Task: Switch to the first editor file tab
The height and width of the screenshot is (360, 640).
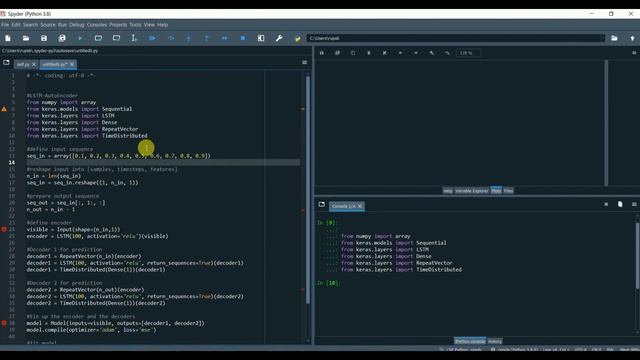Action: (23, 64)
